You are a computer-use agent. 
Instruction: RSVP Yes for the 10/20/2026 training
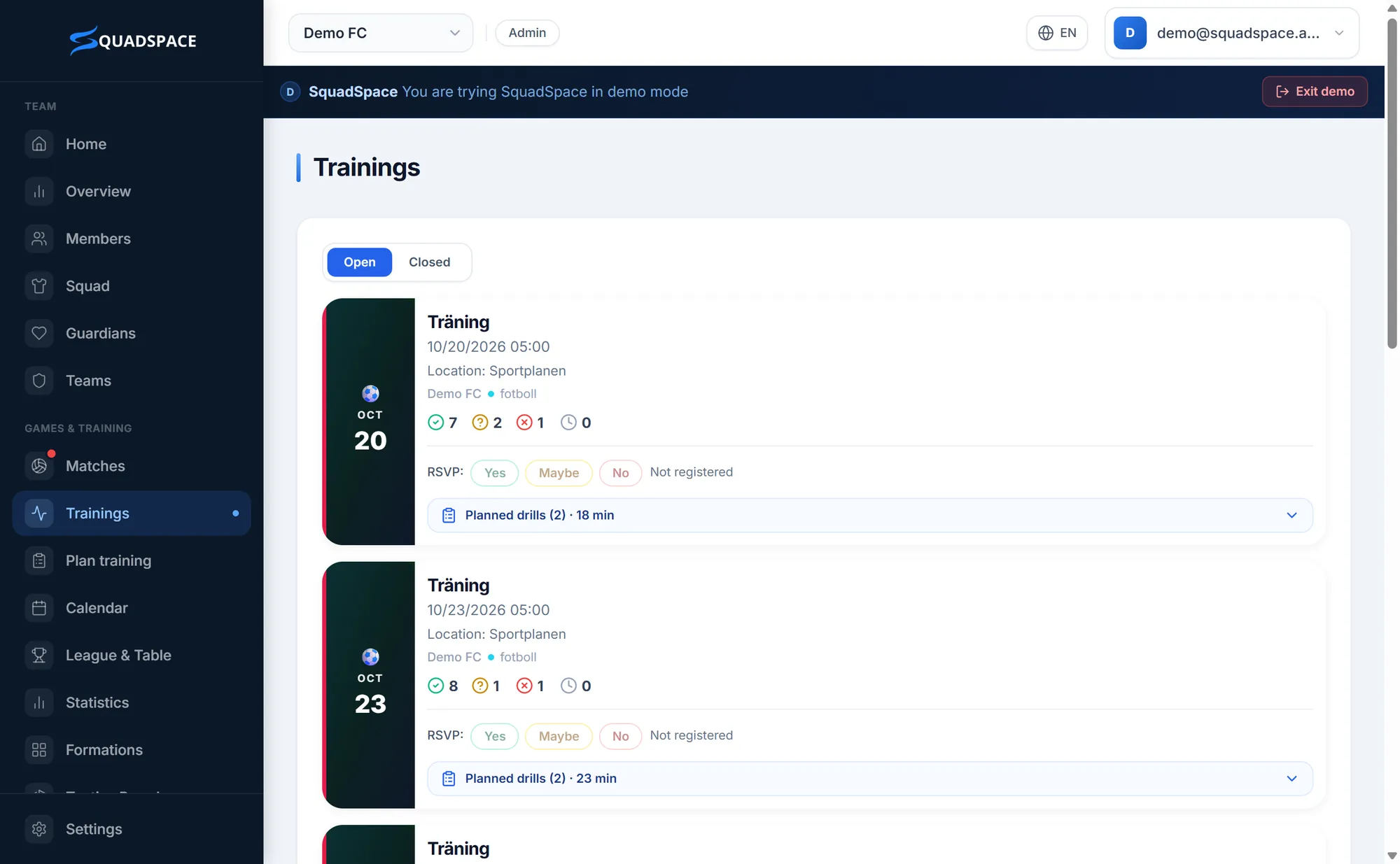[x=494, y=473]
